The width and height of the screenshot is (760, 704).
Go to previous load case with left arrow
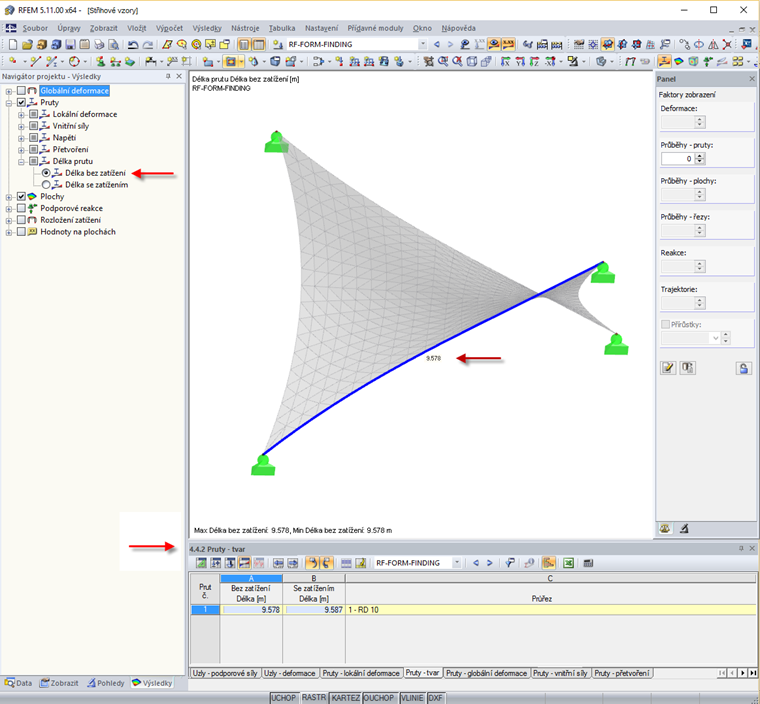[x=437, y=45]
